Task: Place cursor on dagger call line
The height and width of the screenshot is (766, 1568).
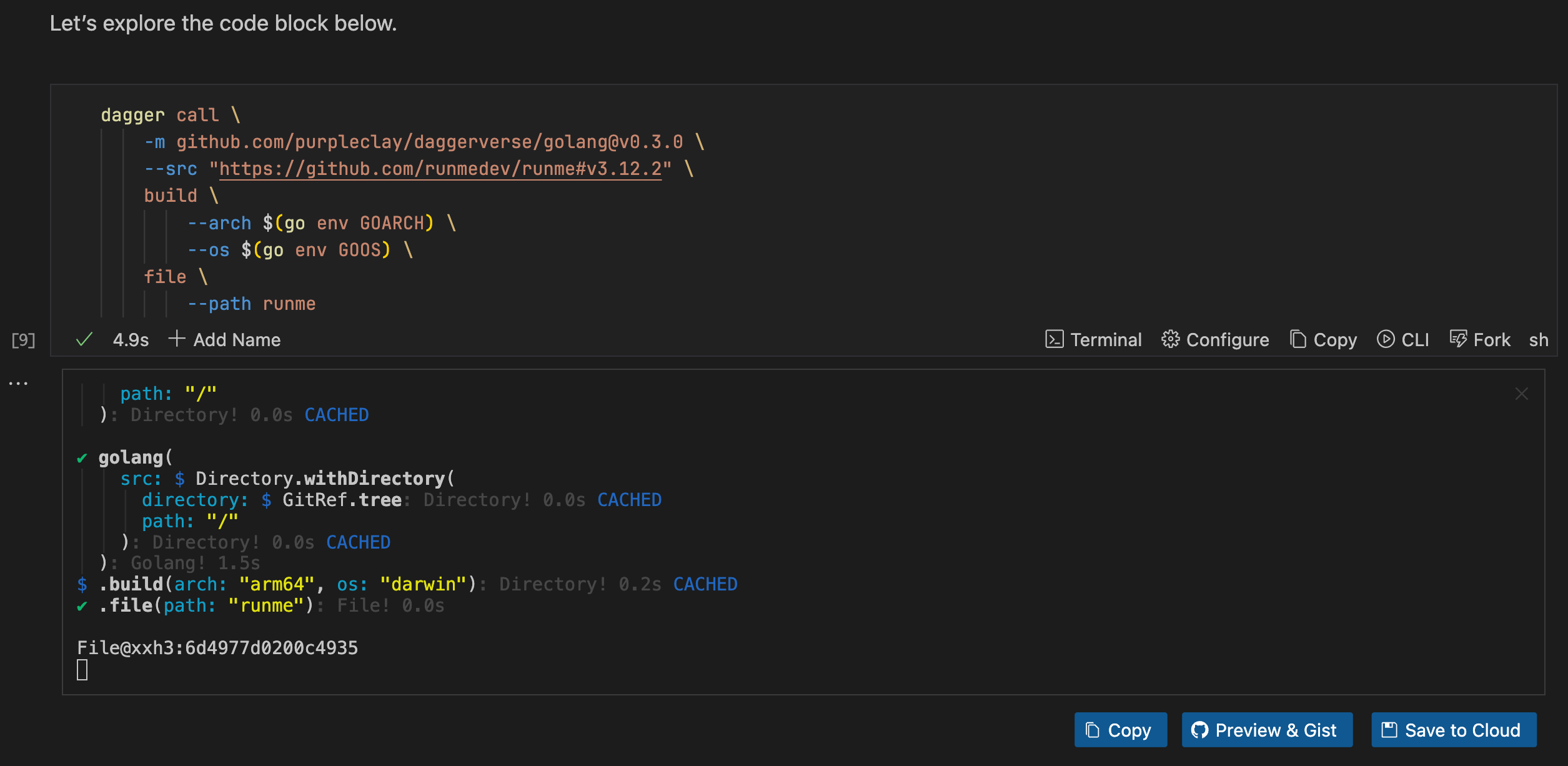Action: point(170,115)
